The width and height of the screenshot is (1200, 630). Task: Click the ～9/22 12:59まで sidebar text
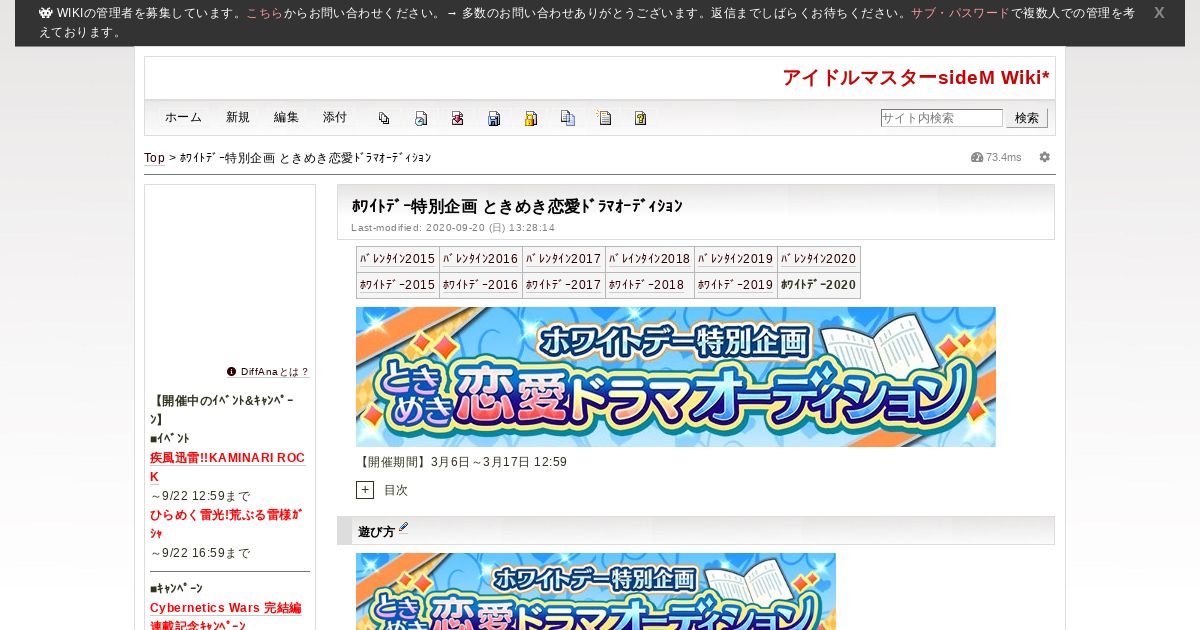[x=200, y=496]
